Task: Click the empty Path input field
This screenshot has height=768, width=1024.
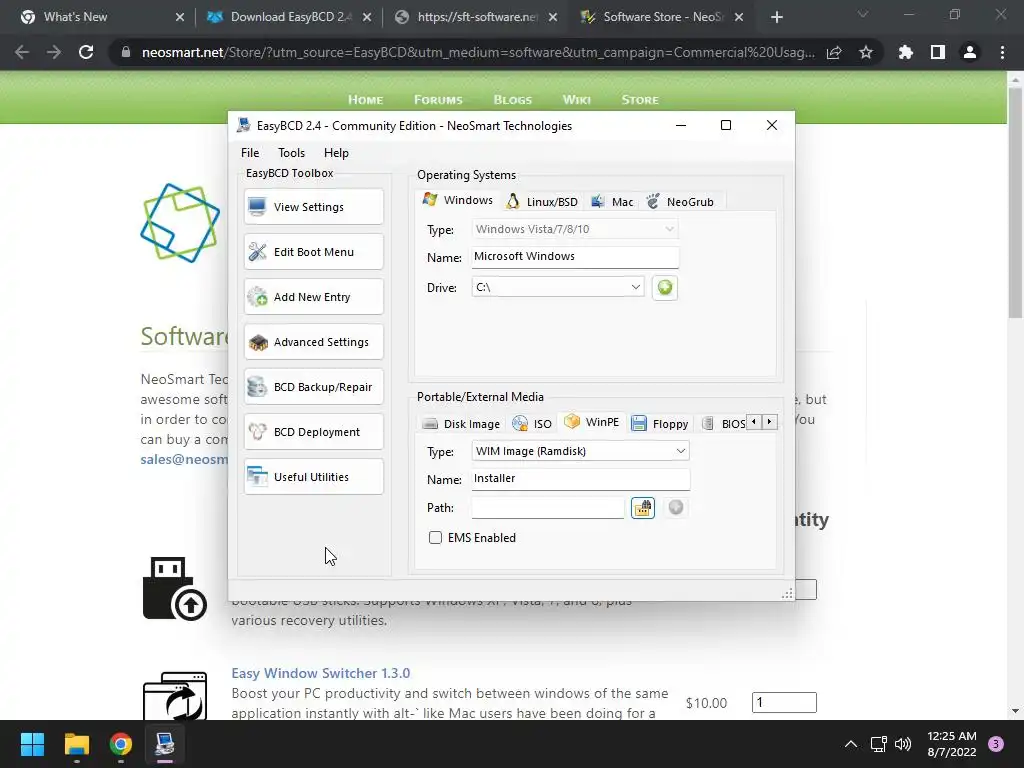Action: (x=548, y=507)
